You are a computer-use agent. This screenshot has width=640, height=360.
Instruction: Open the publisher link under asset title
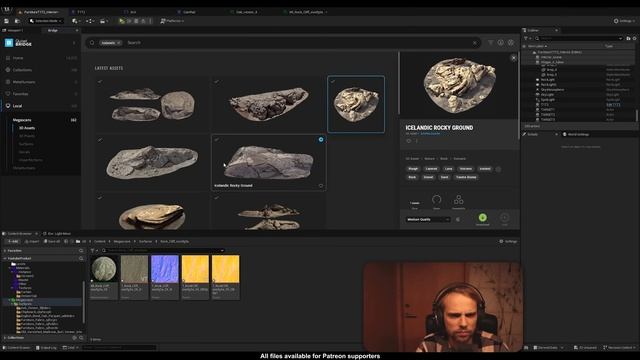[x=430, y=133]
